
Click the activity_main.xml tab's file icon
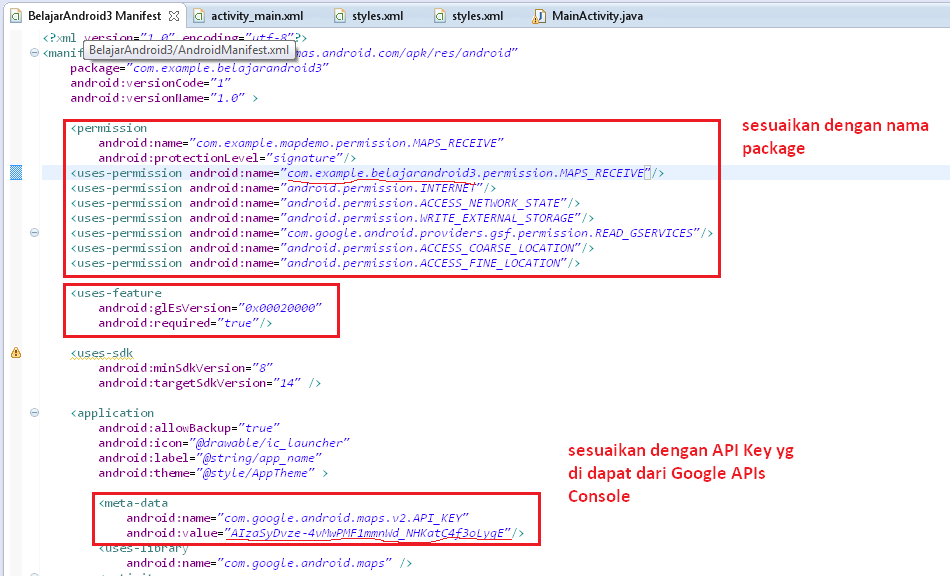tap(198, 16)
